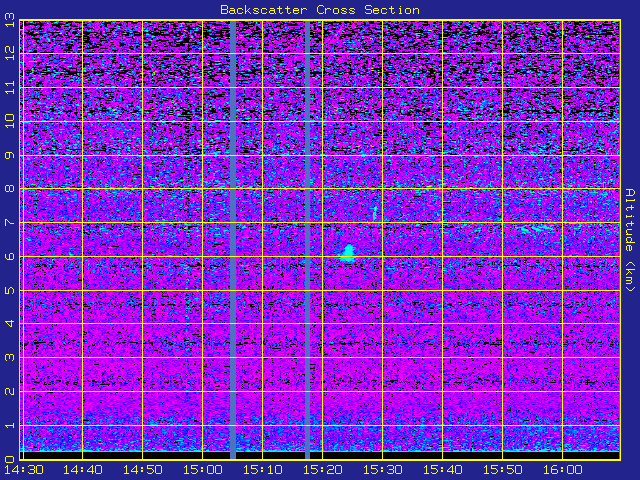Click the 14:40 time axis label
This screenshot has height=480, width=640.
pyautogui.click(x=82, y=470)
